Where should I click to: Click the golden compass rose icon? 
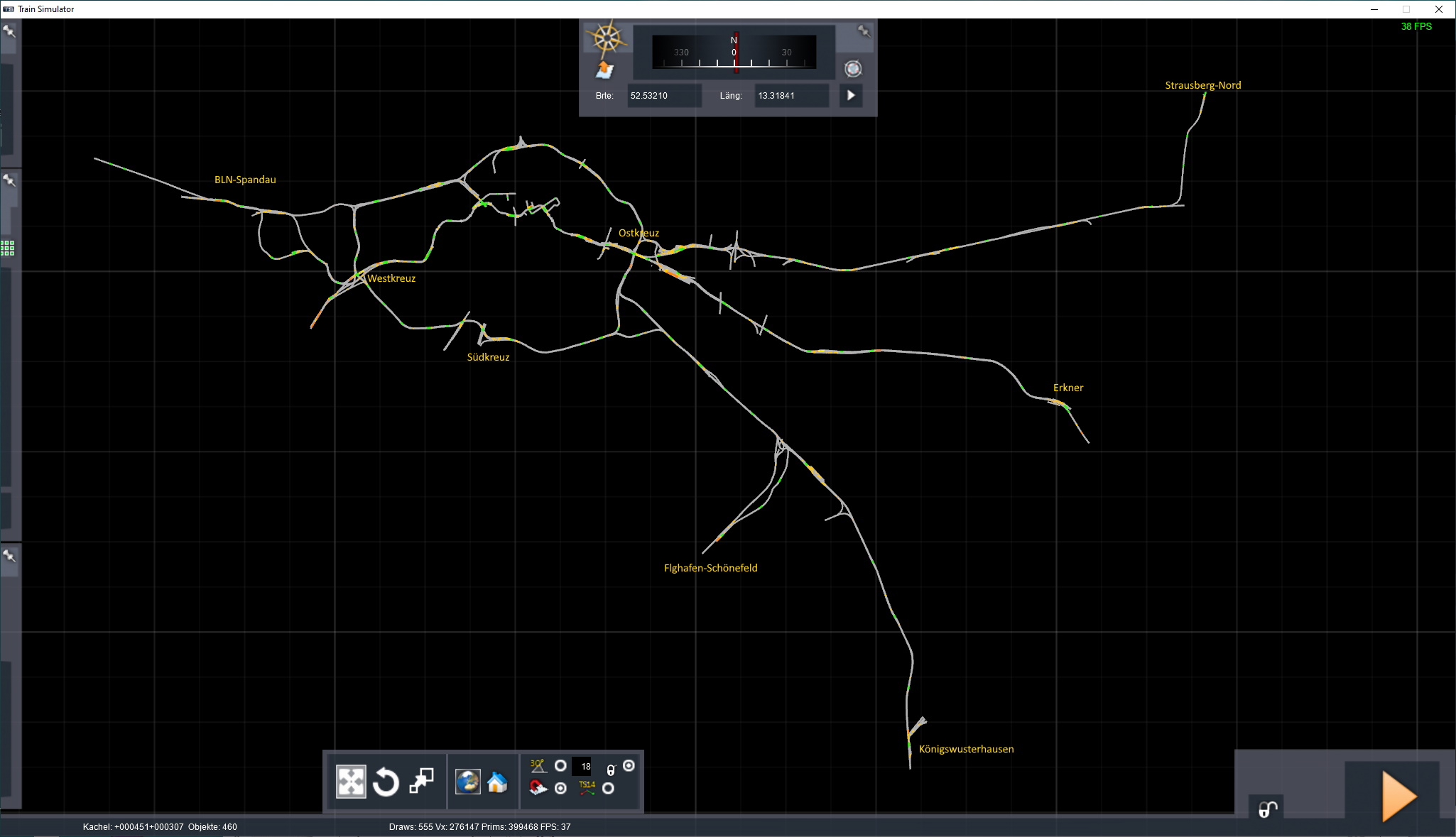[x=606, y=39]
